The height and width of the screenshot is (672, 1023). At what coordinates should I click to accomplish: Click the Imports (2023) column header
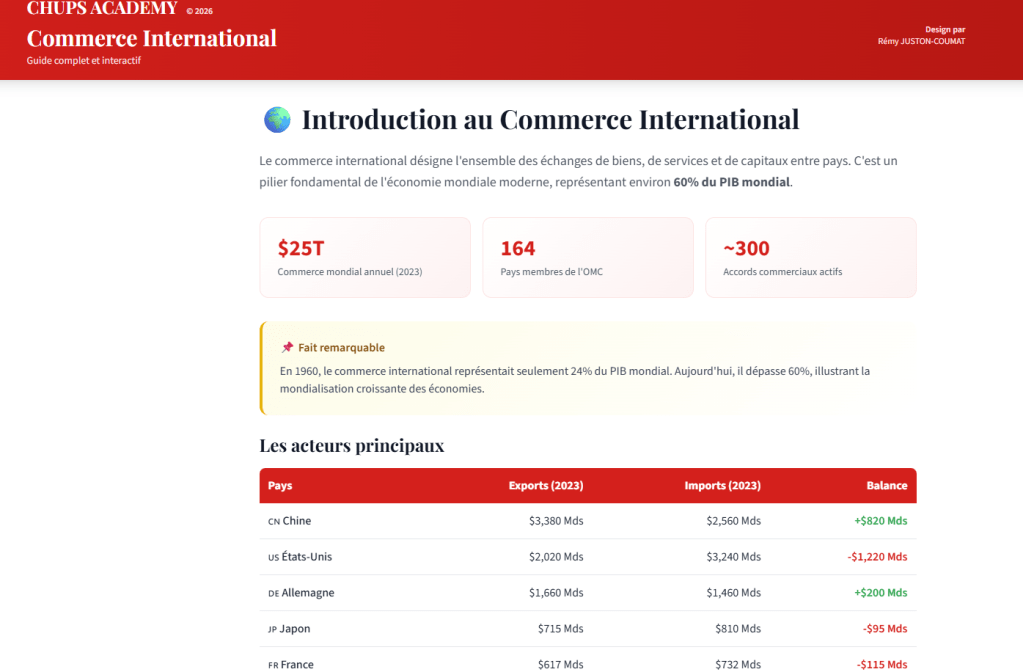point(722,486)
